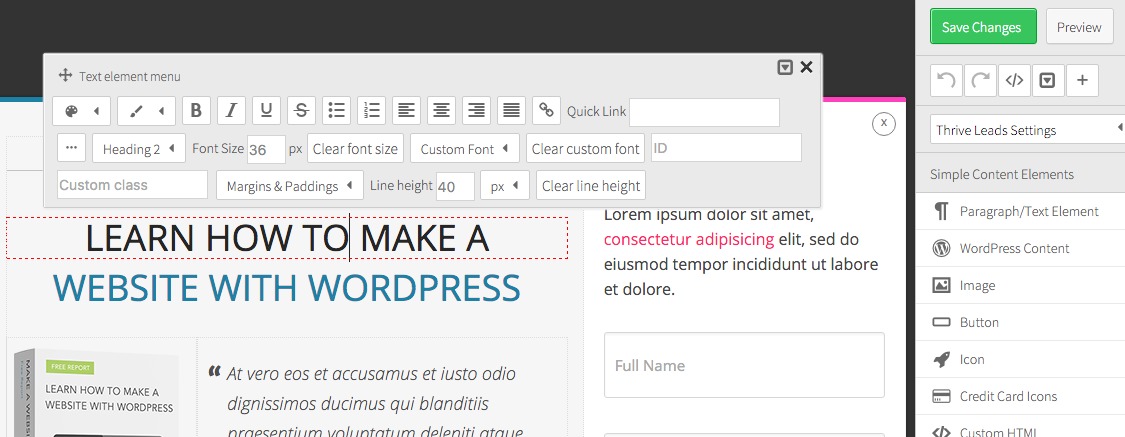1125x437 pixels.
Task: Enable justified text alignment
Action: pos(511,111)
